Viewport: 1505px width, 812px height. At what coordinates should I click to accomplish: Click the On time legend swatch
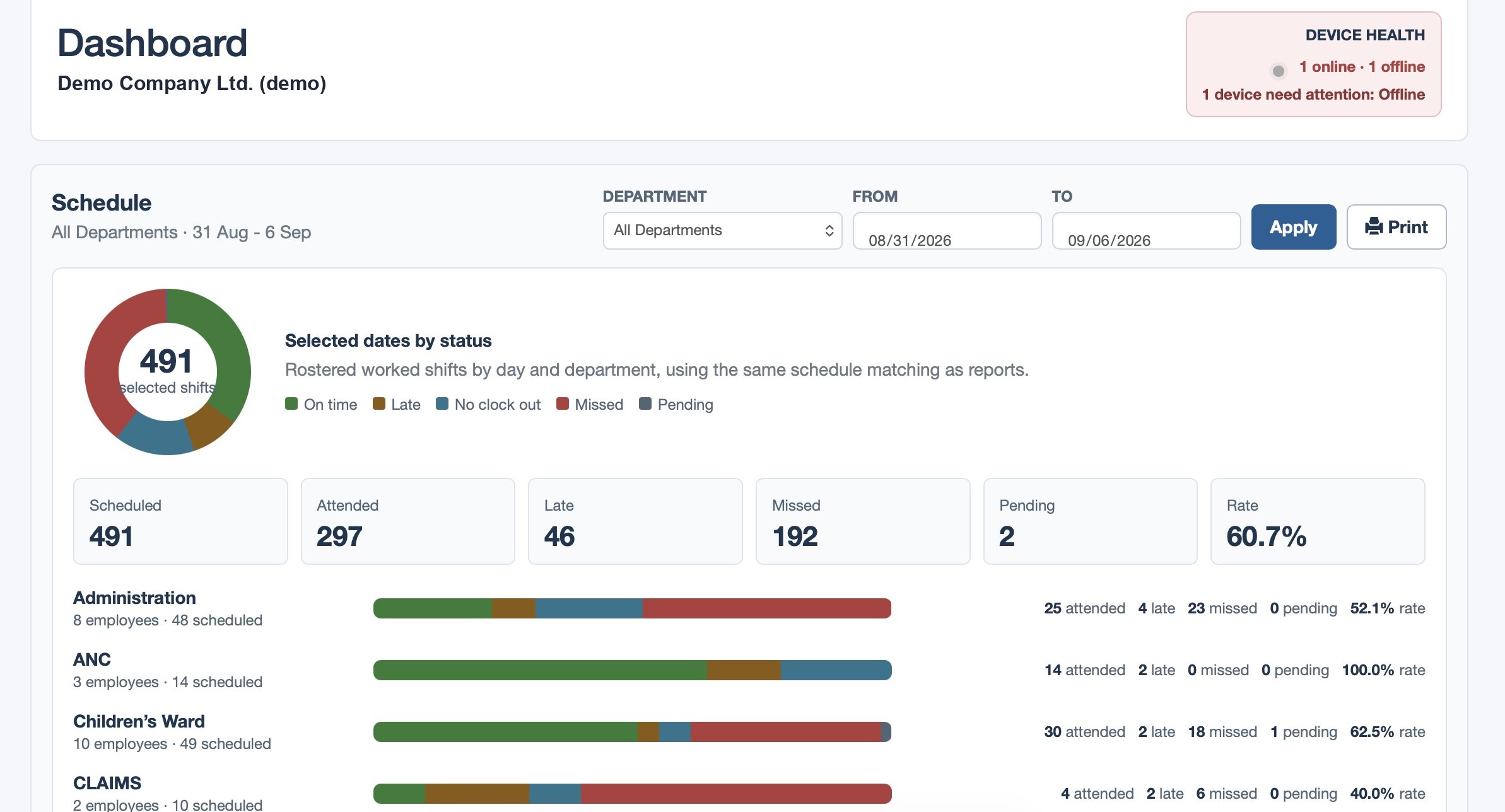tap(291, 403)
